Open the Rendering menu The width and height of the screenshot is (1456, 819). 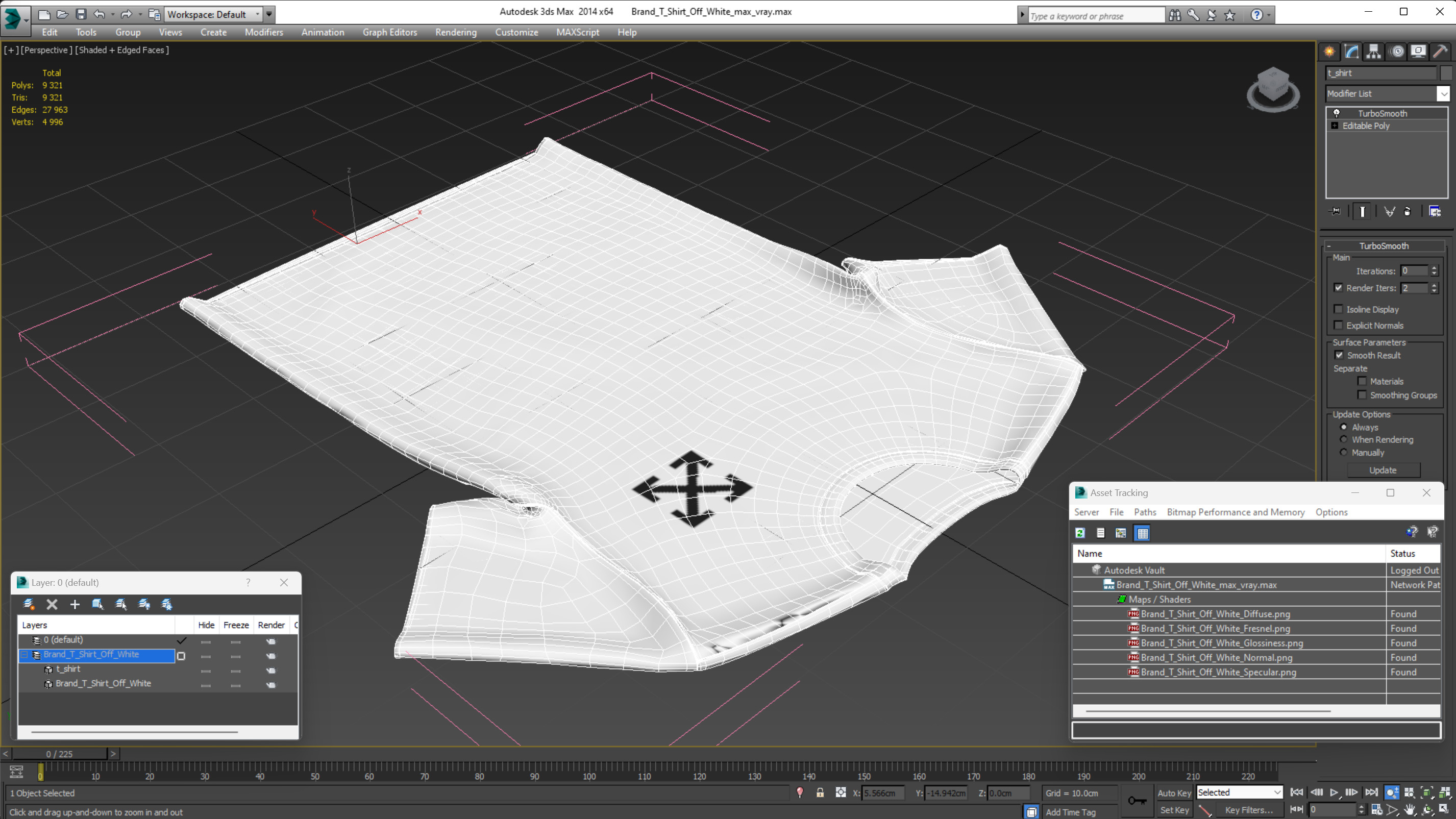click(x=456, y=32)
